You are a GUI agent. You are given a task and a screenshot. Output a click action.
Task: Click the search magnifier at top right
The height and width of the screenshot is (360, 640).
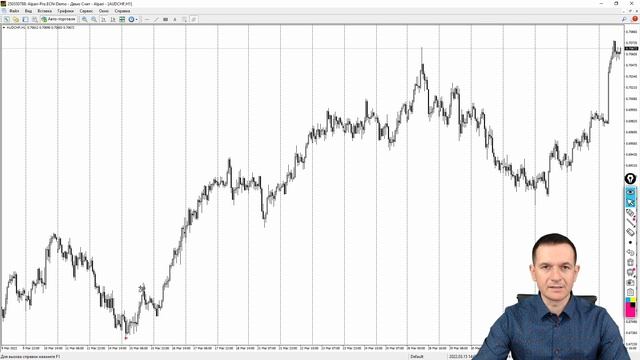624,19
